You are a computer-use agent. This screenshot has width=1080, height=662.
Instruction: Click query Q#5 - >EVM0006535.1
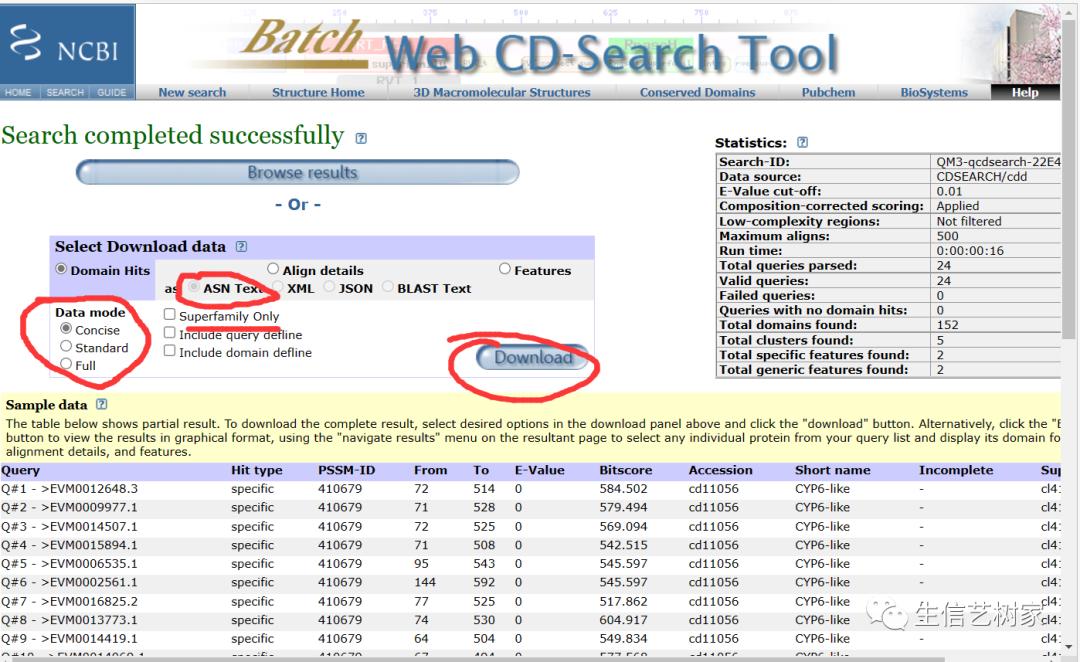[x=70, y=563]
